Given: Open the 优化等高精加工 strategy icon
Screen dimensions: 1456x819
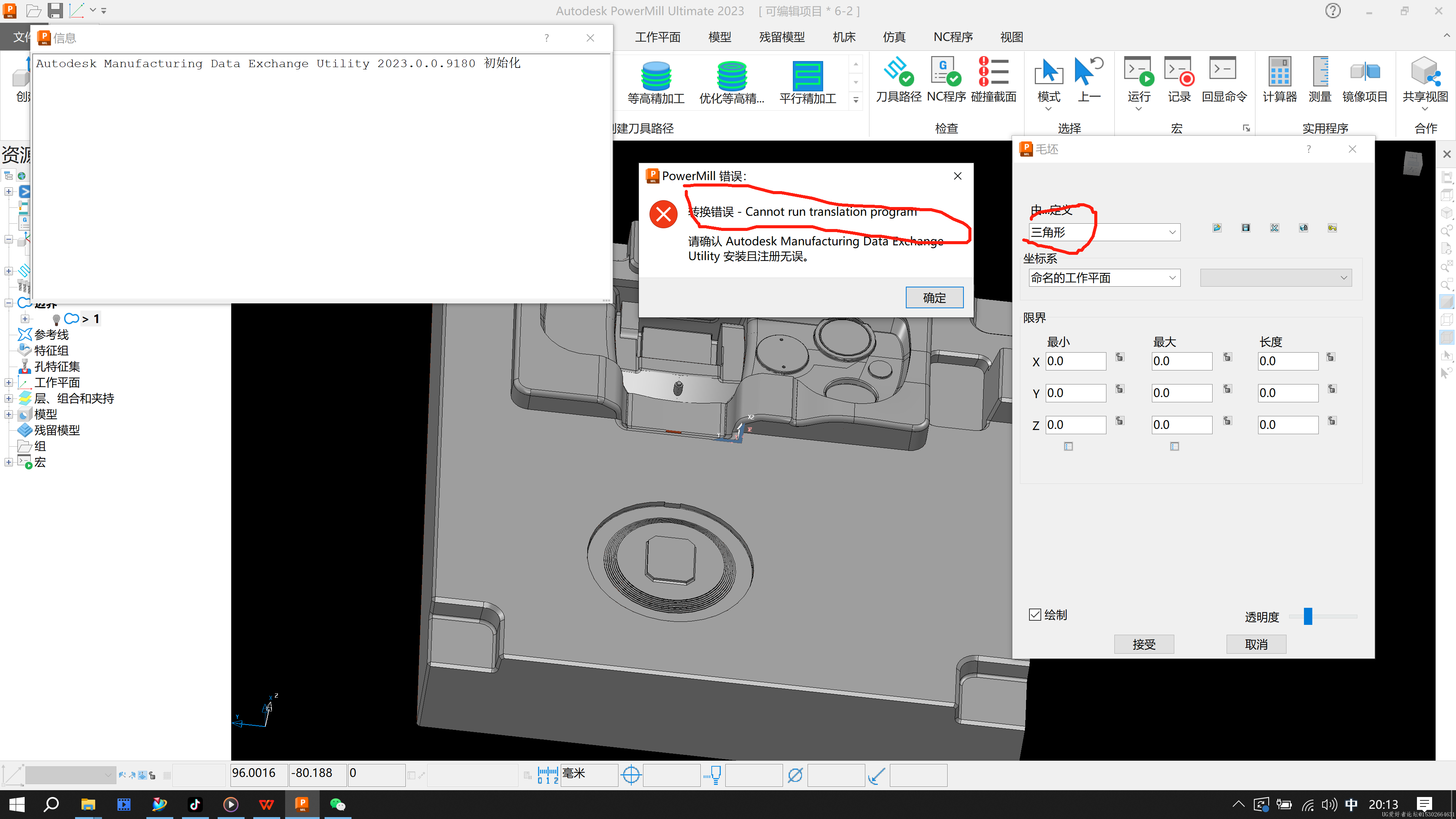Looking at the screenshot, I should 731,83.
